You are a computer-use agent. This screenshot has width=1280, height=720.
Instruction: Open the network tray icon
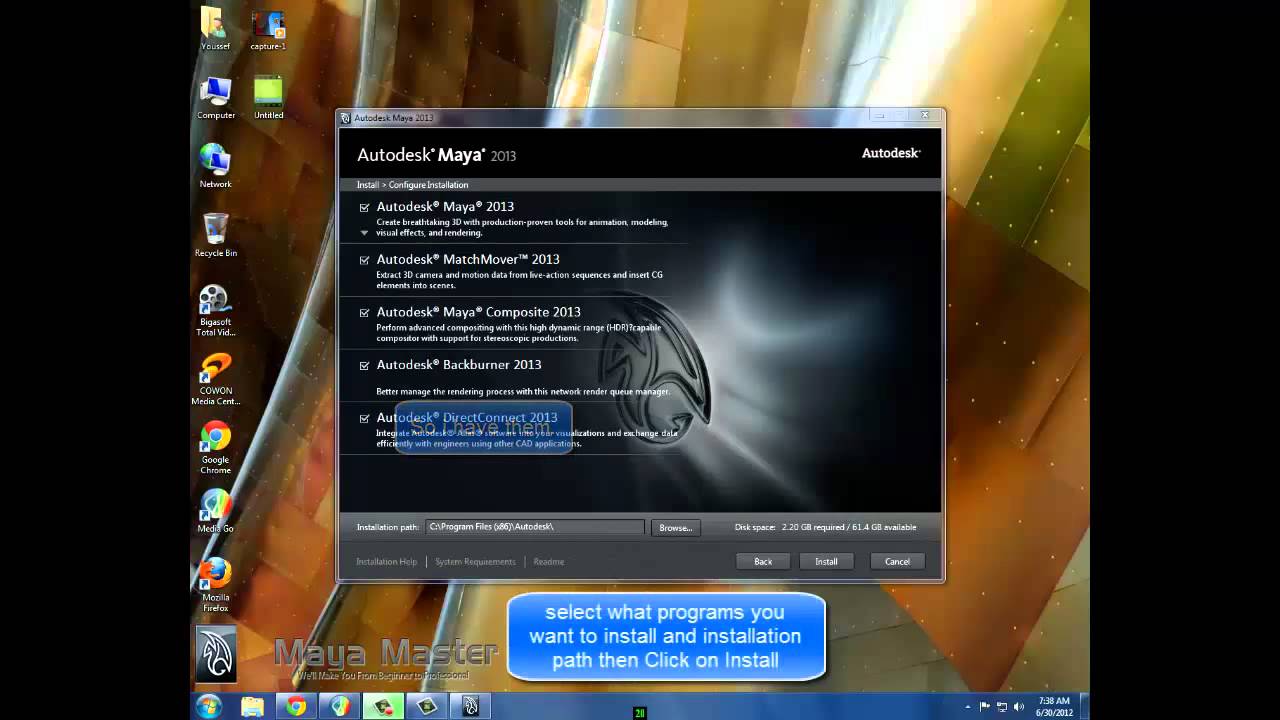[x=1002, y=706]
